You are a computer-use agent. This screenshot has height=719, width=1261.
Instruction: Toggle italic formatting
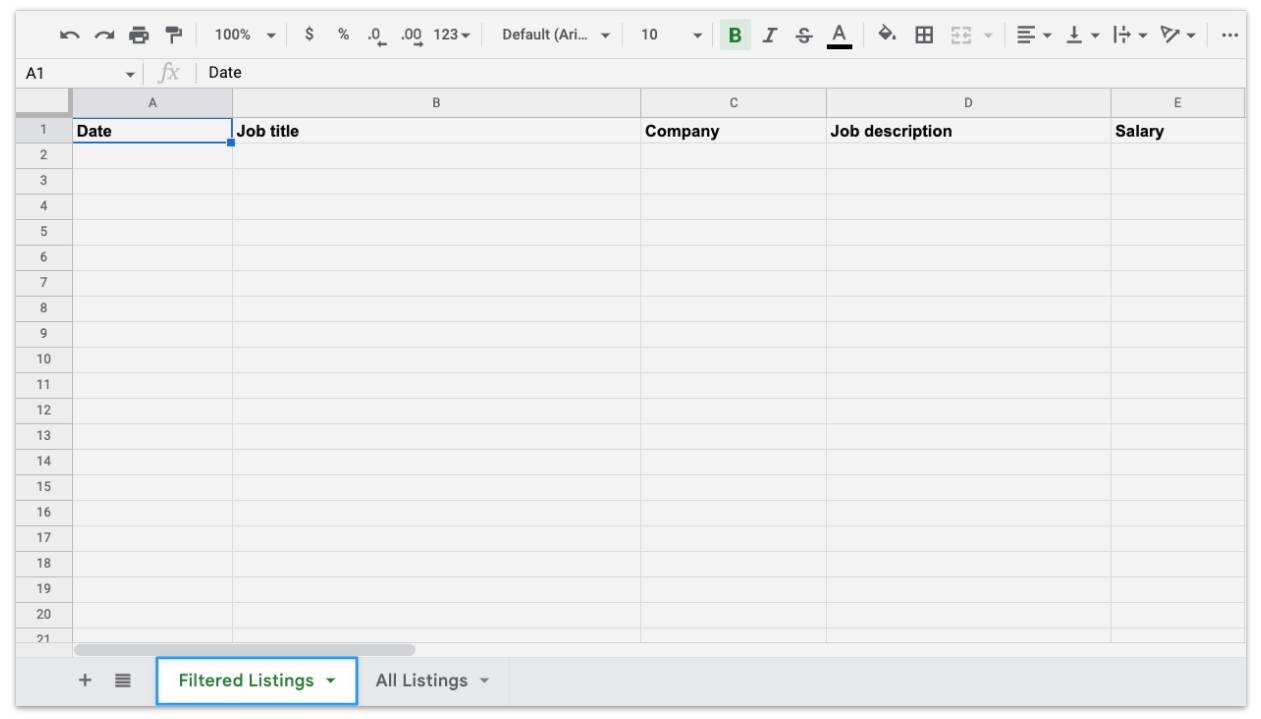[769, 34]
